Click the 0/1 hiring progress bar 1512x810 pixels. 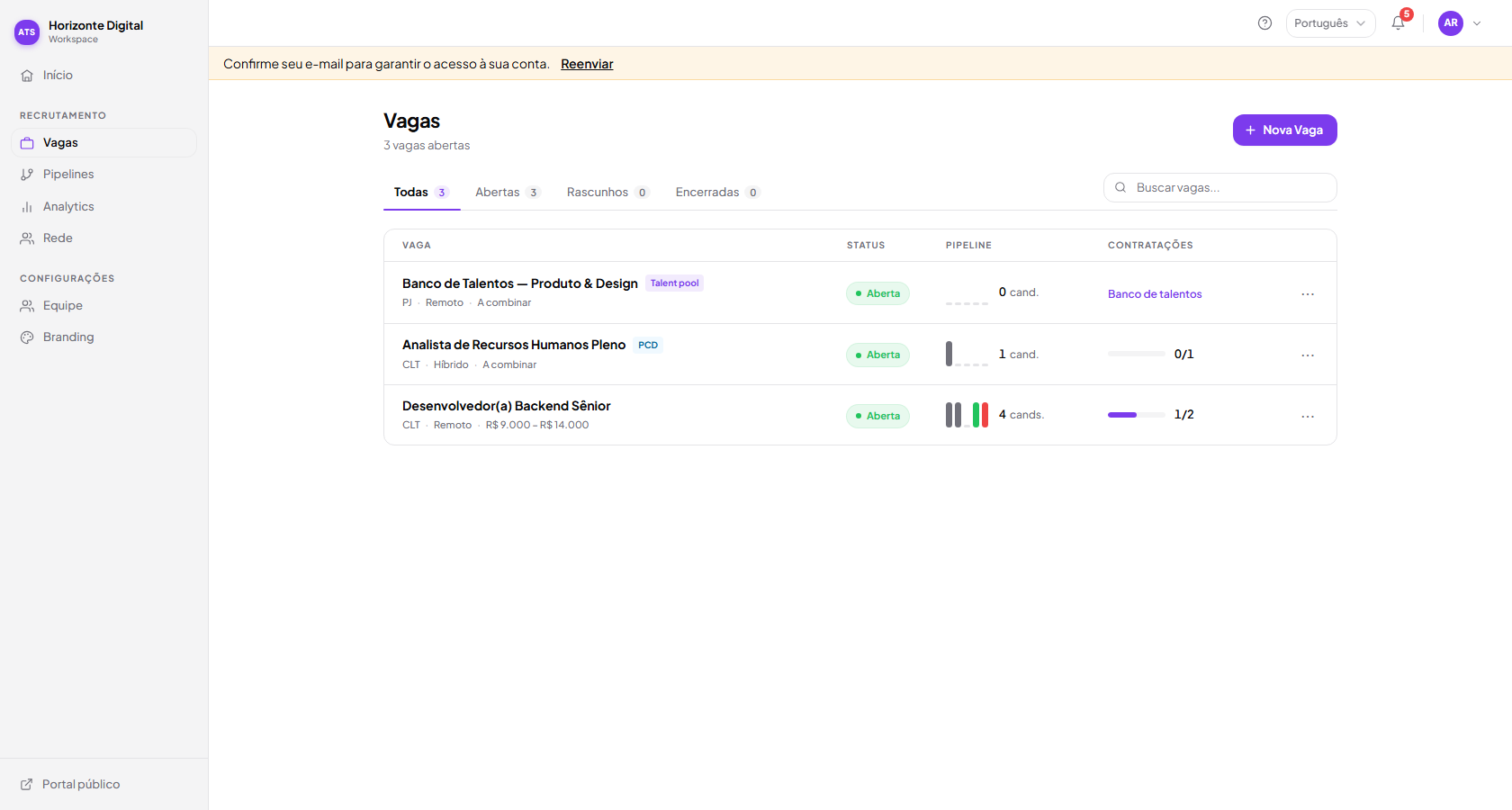coord(1137,354)
